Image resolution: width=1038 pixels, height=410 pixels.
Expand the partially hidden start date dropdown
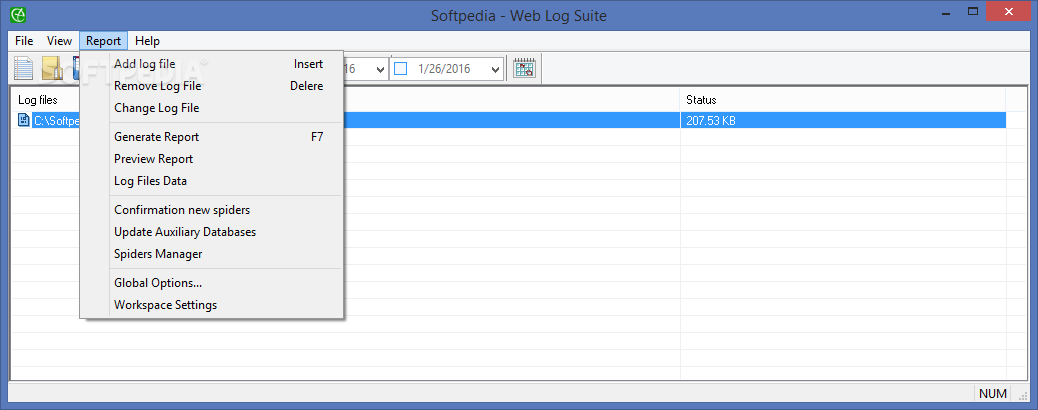(380, 69)
